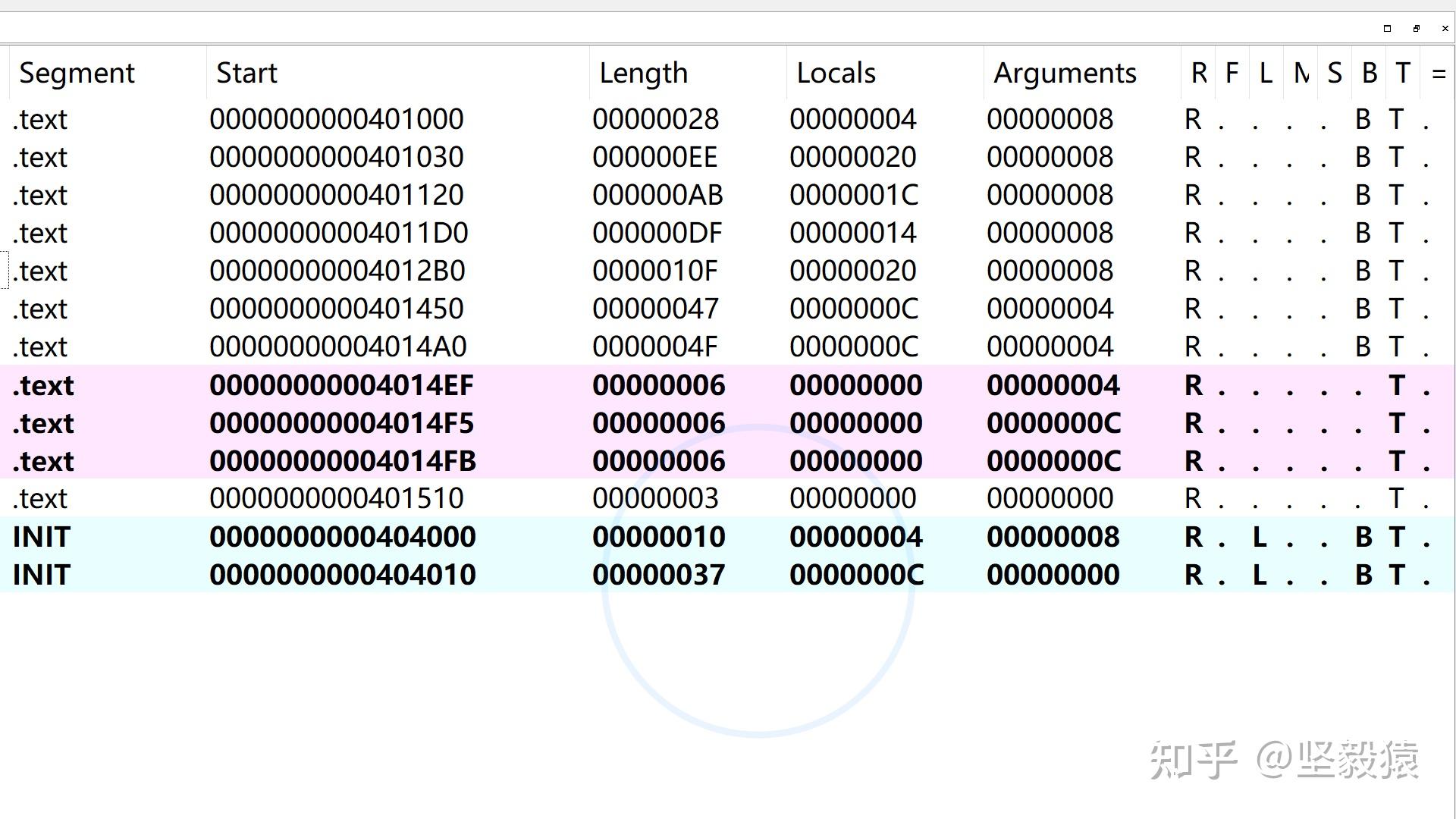Click the R flag column header
The height and width of the screenshot is (819, 1456).
[x=1198, y=74]
